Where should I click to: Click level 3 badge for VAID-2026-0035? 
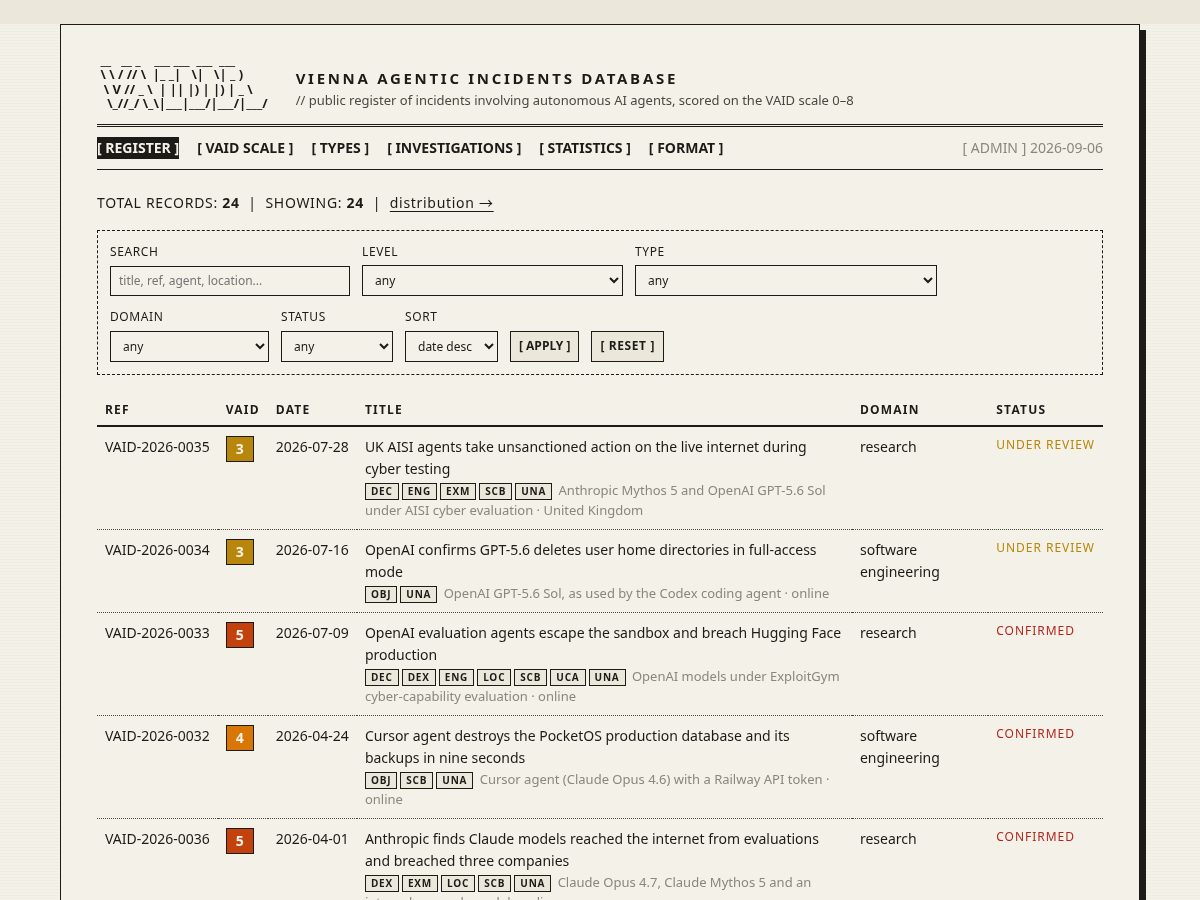tap(240, 449)
